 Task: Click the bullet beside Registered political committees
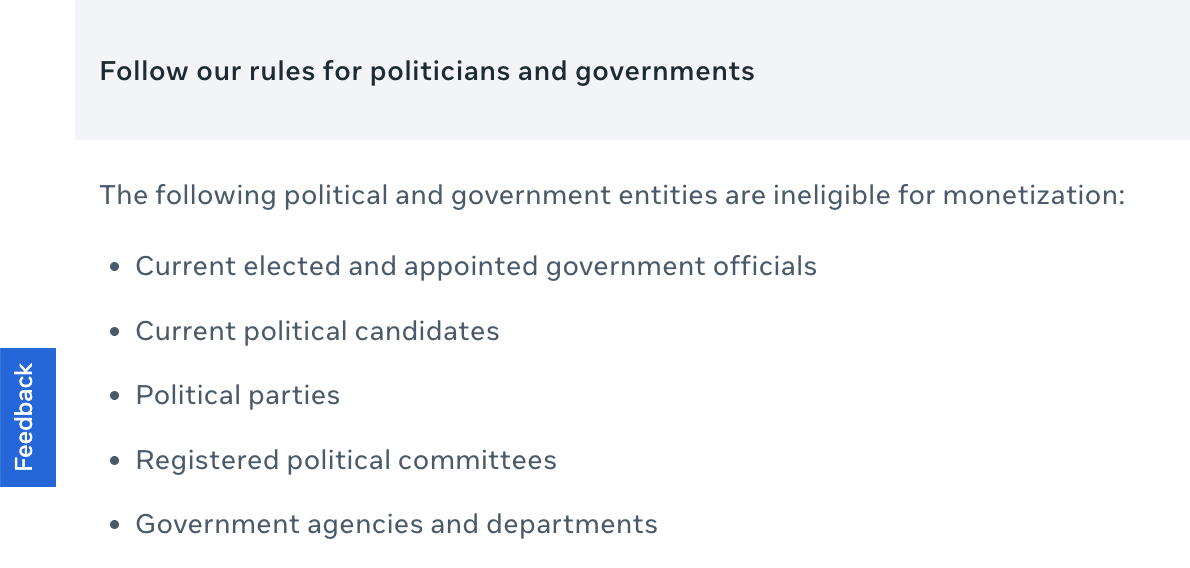115,461
